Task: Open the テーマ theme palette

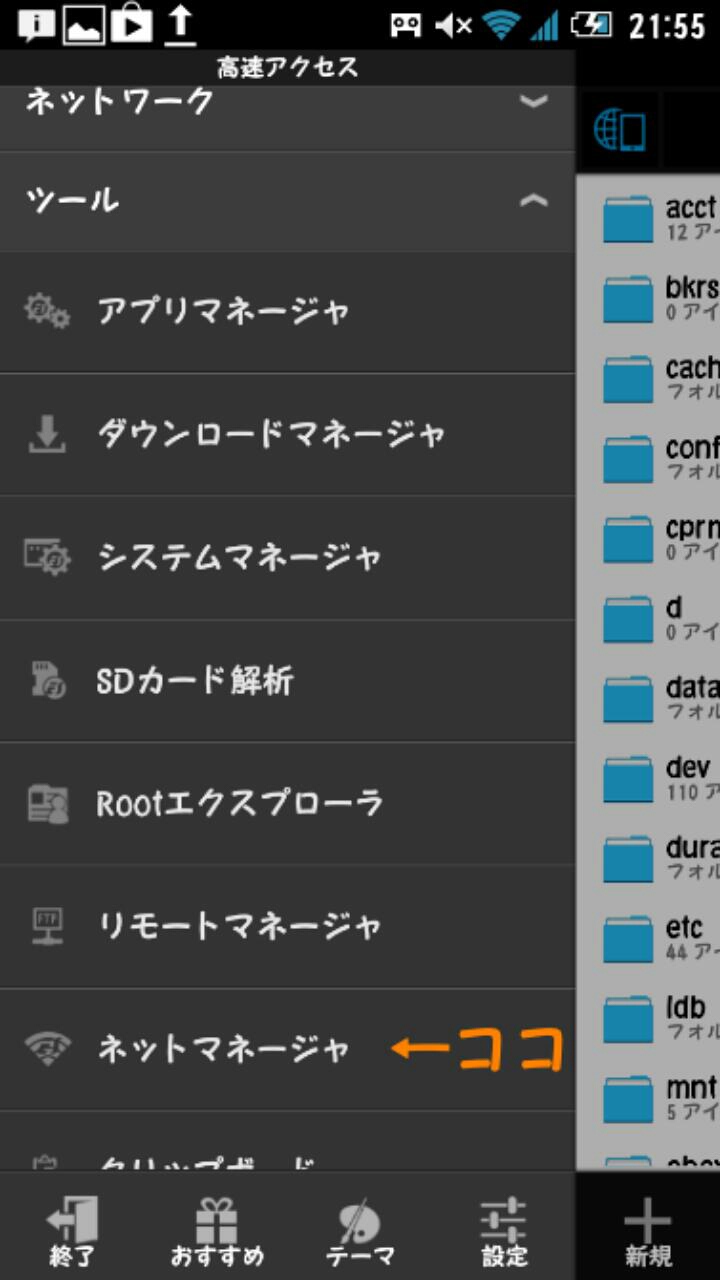Action: (360, 1231)
